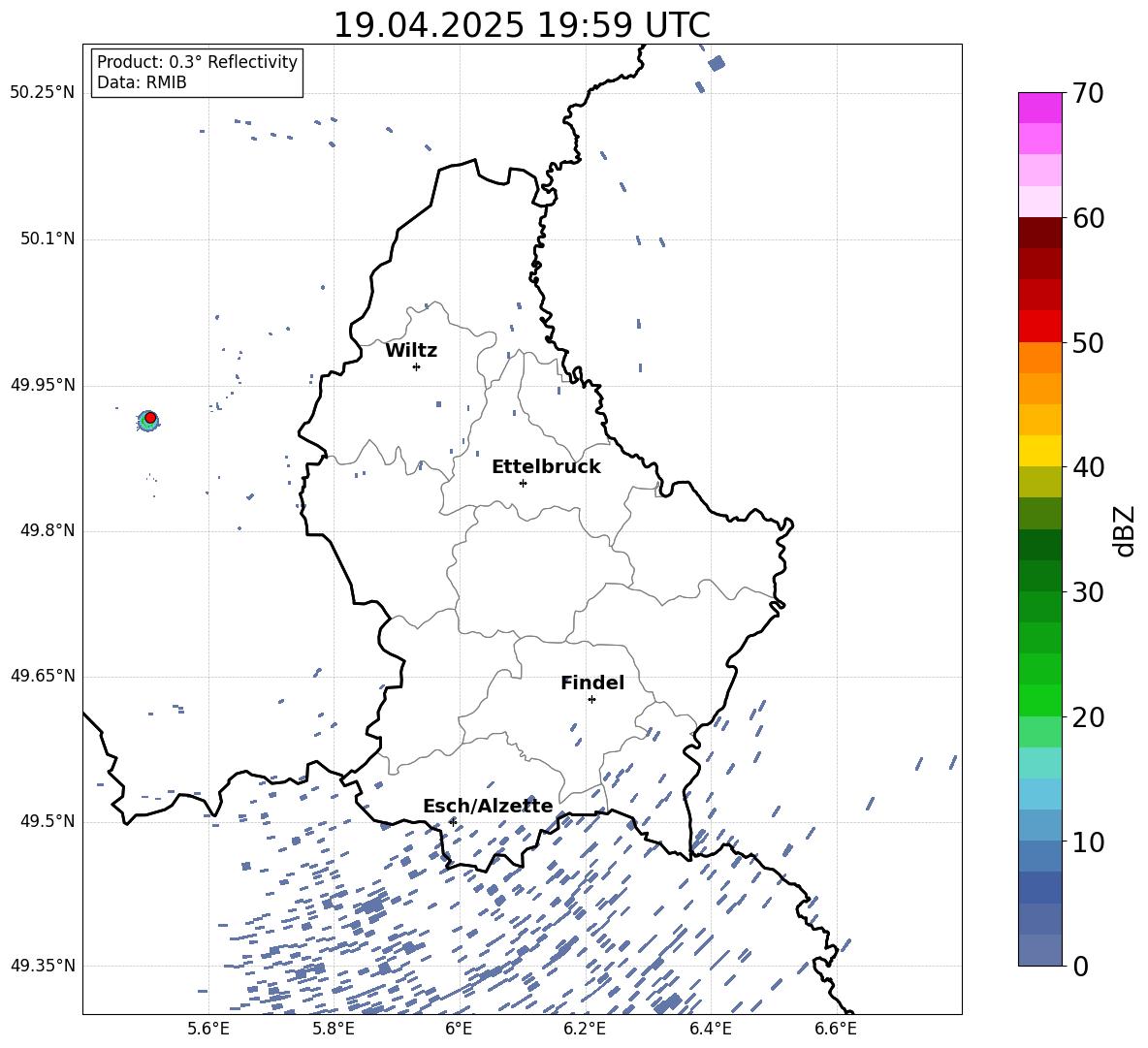Pick the dark maroon swatch below 60
This screenshot has height=1048, width=1148.
tap(1039, 232)
